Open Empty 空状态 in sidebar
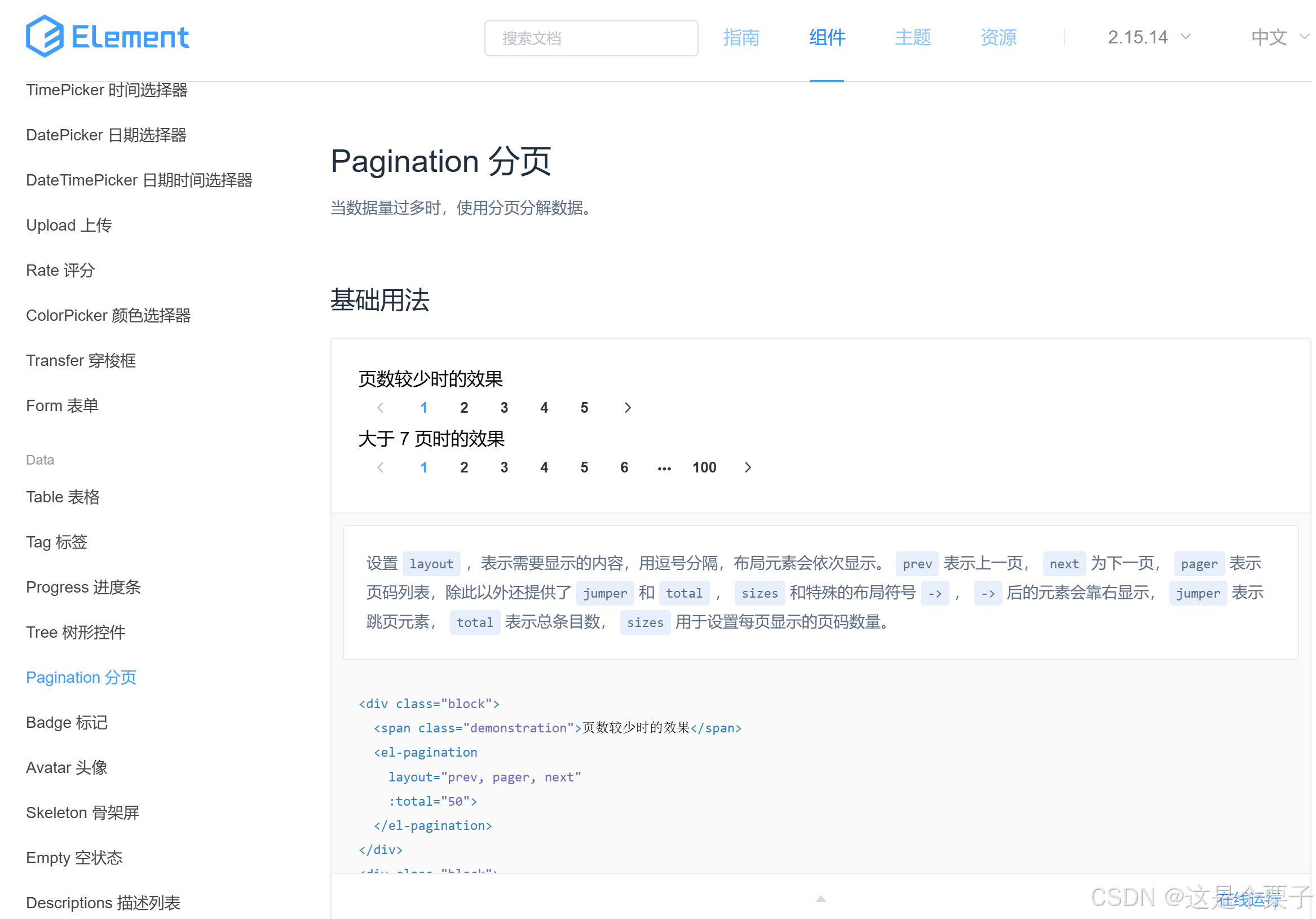 point(74,858)
